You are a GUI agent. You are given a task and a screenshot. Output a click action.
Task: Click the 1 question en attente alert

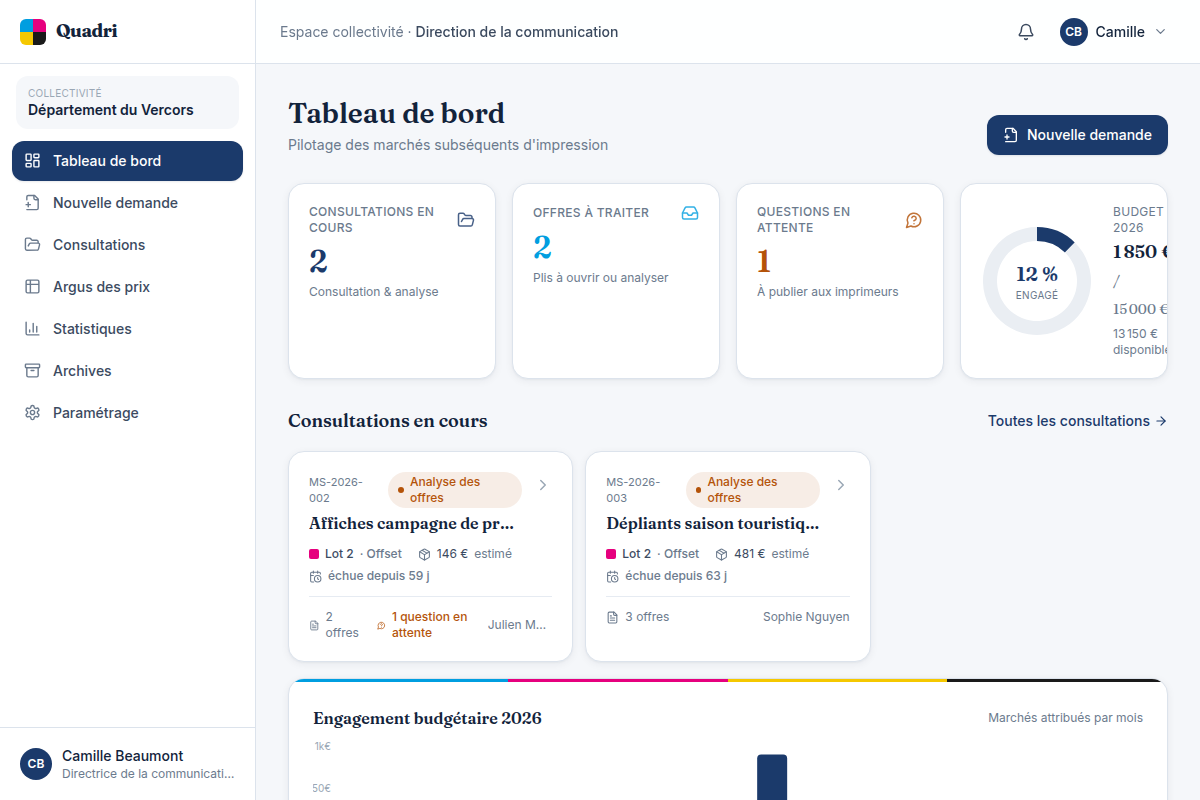coord(422,625)
